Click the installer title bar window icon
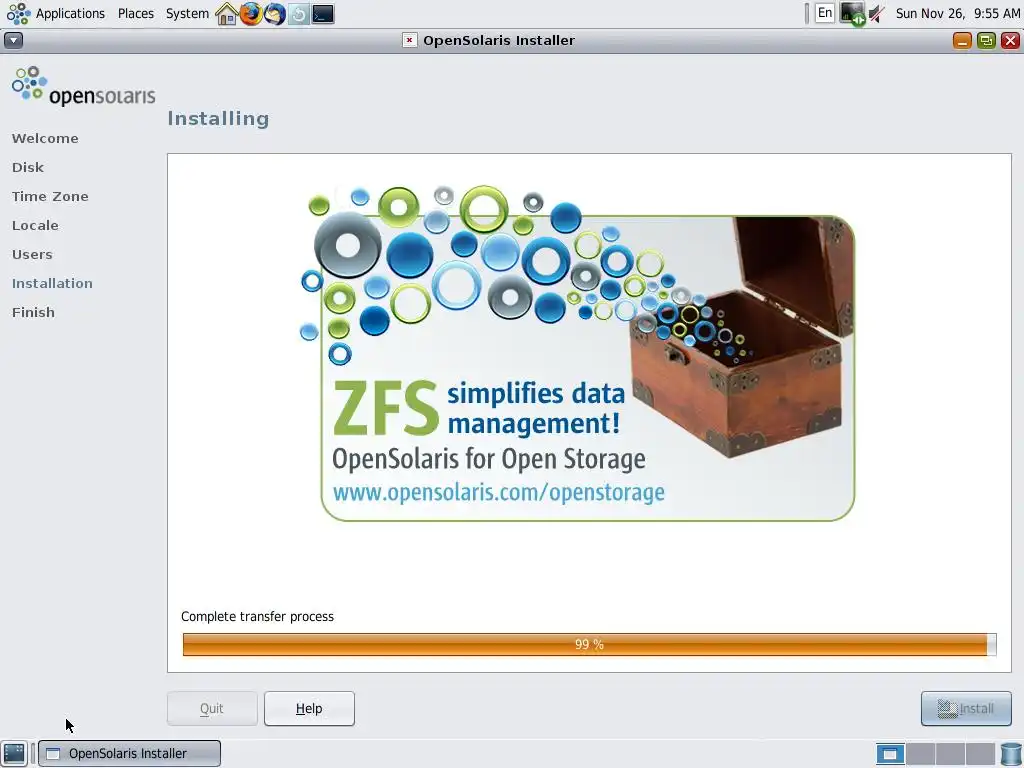The height and width of the screenshot is (768, 1024). click(x=409, y=40)
